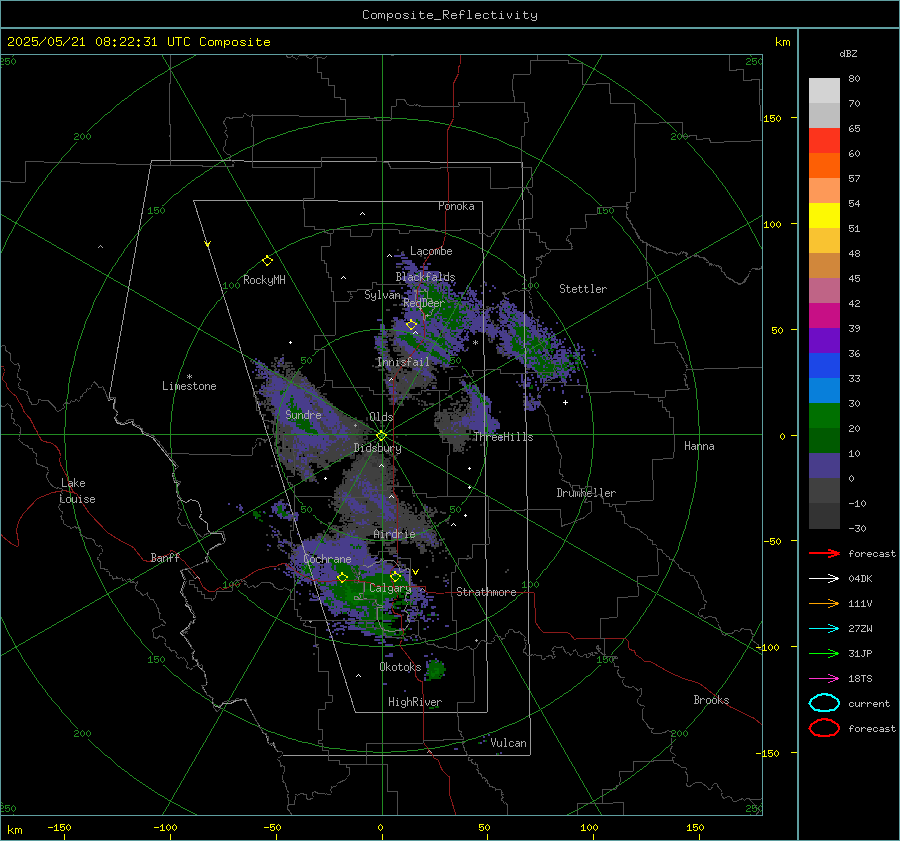Click the Didsbury label
This screenshot has width=900, height=841.
click(x=377, y=448)
